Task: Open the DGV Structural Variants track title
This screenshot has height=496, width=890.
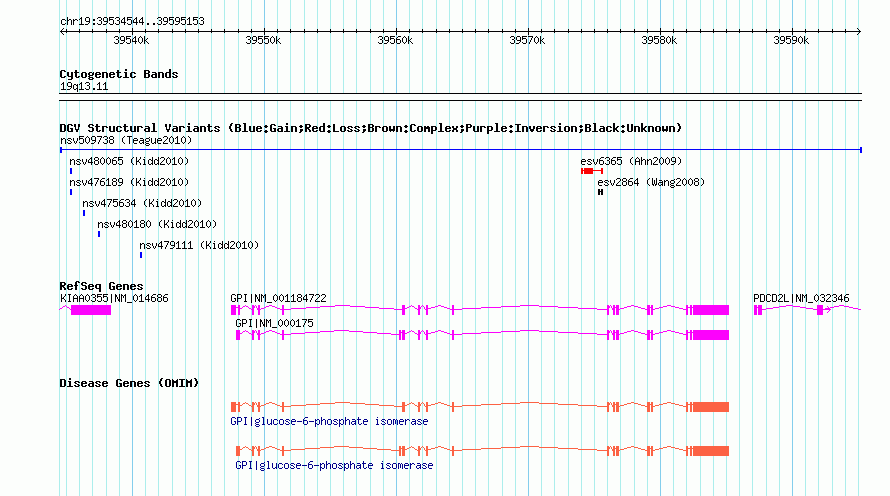Action: [x=371, y=128]
